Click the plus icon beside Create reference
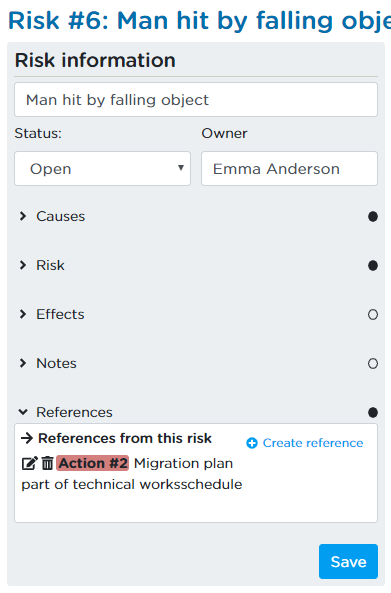The width and height of the screenshot is (391, 593). pos(252,443)
